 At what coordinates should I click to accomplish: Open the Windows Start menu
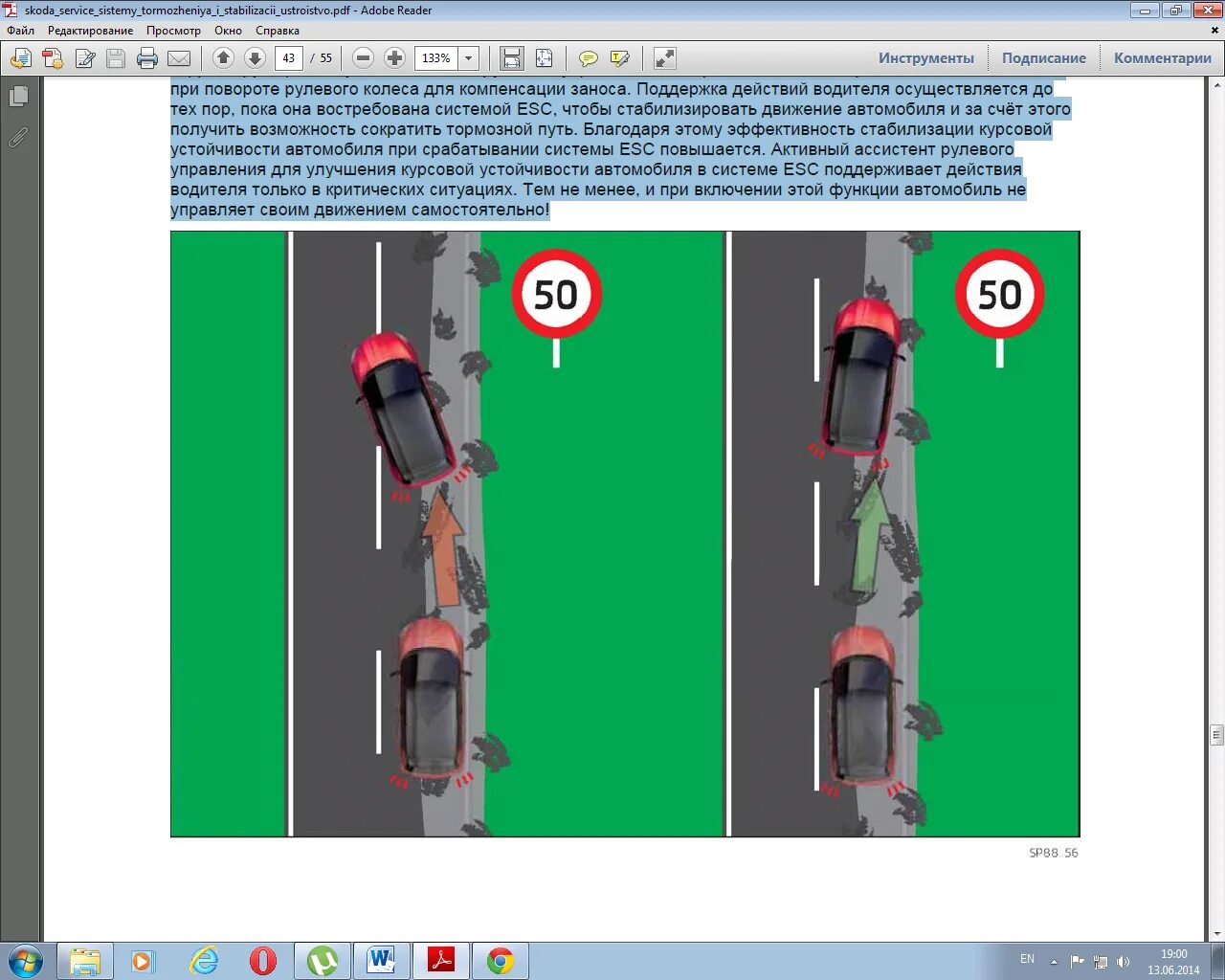coord(26,960)
